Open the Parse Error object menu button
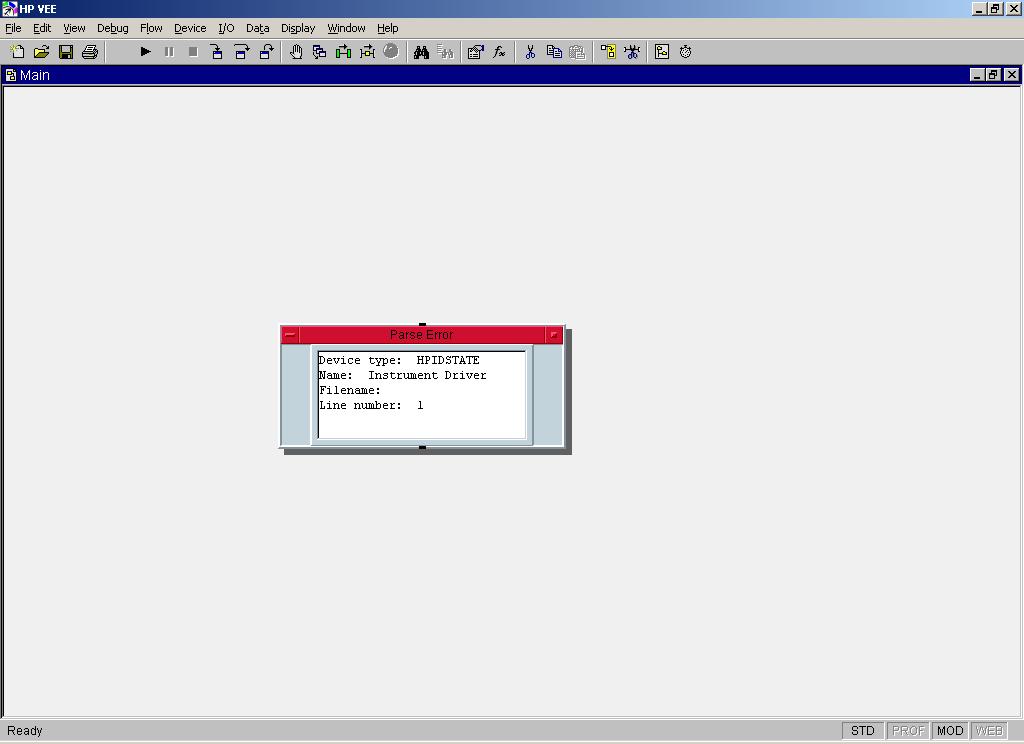The height and width of the screenshot is (744, 1024). 290,335
